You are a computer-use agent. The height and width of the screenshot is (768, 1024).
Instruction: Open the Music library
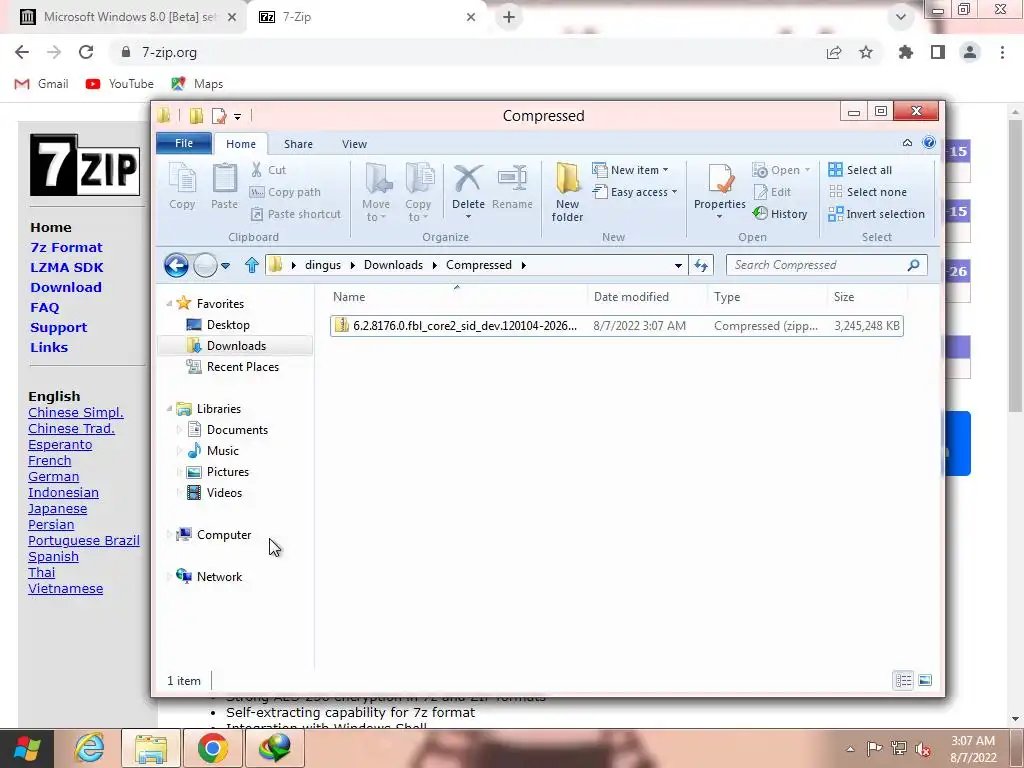[223, 451]
